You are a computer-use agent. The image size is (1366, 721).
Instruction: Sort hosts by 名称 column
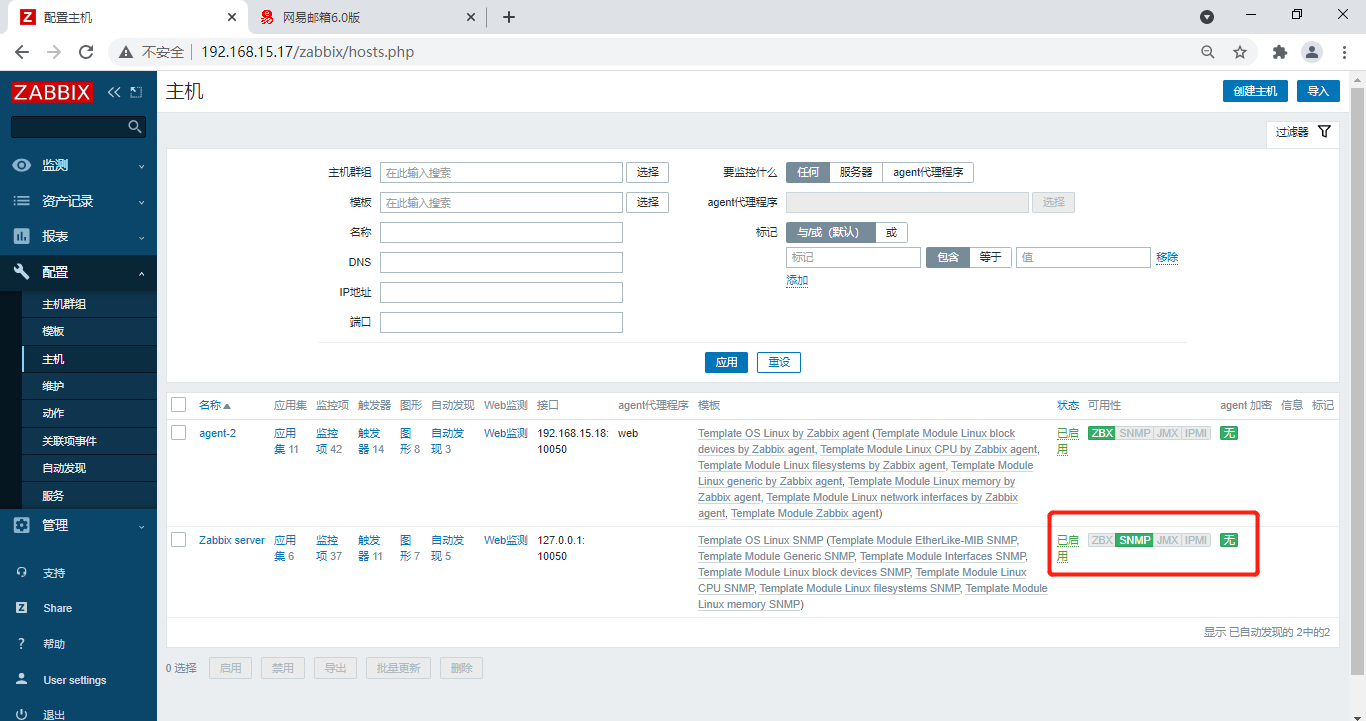214,405
